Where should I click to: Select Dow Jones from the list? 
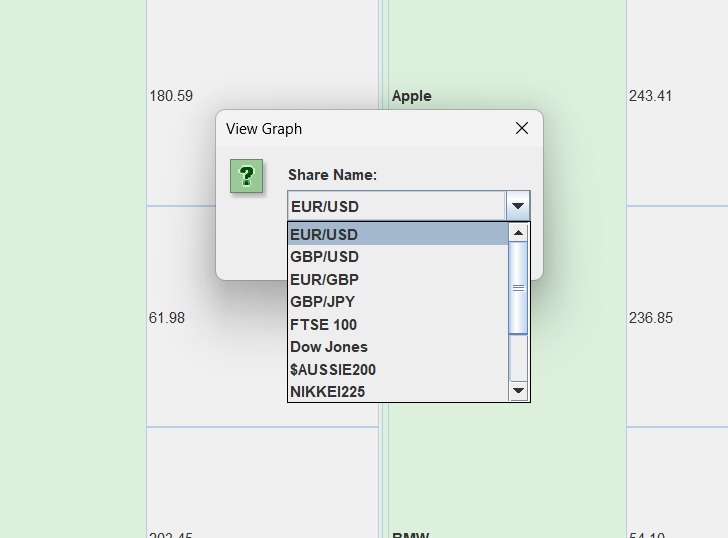pyautogui.click(x=398, y=347)
